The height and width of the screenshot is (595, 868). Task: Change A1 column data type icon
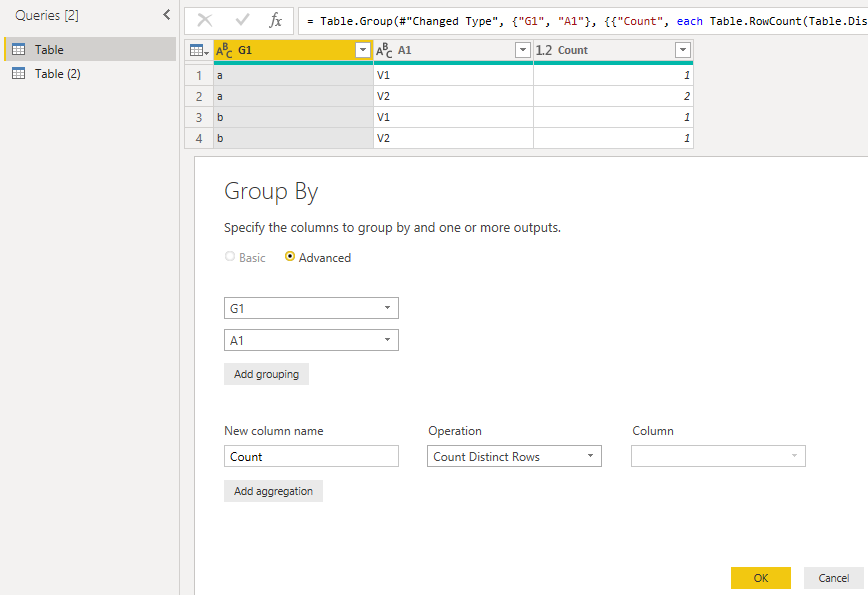(384, 50)
